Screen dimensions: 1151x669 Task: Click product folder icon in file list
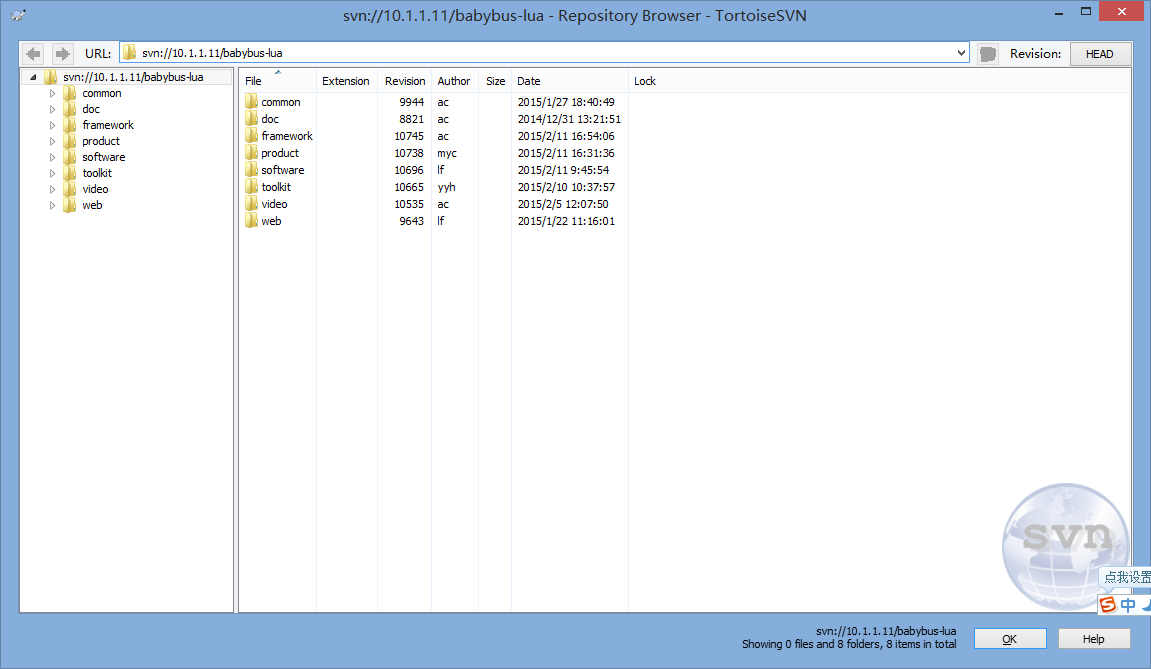point(252,152)
